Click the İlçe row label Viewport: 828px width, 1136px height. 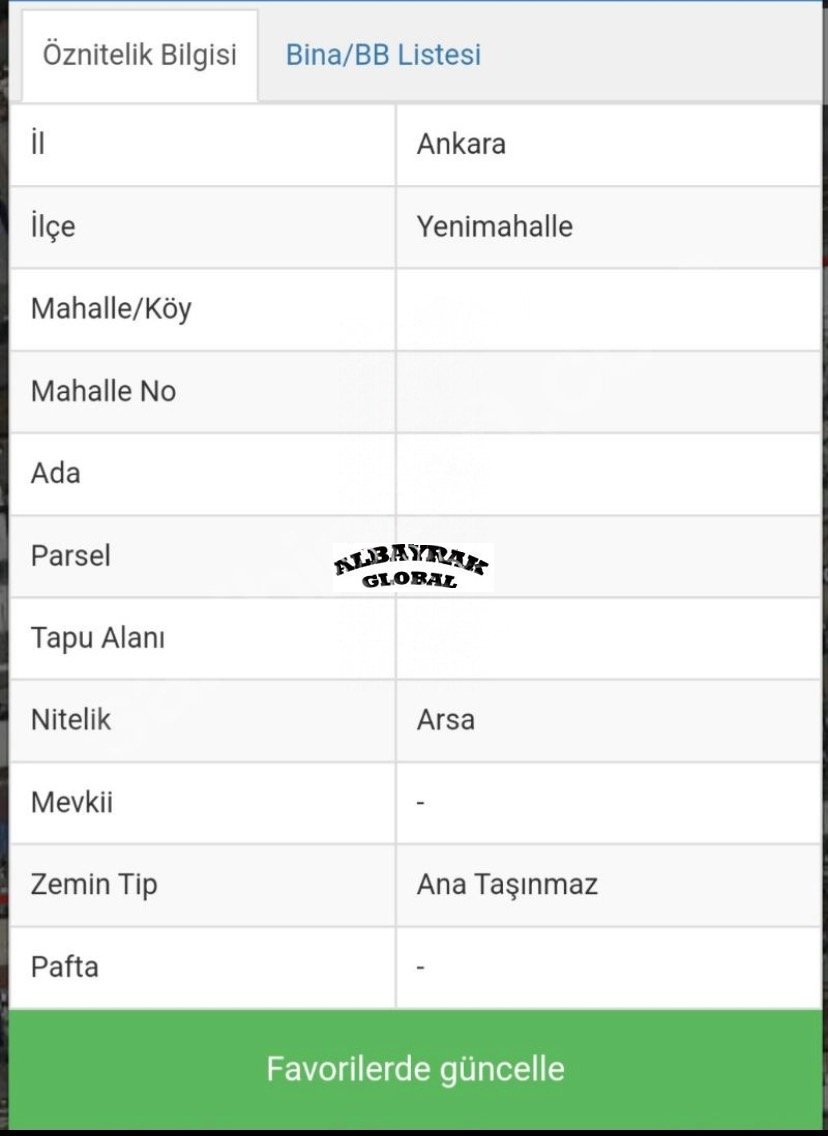[x=53, y=227]
